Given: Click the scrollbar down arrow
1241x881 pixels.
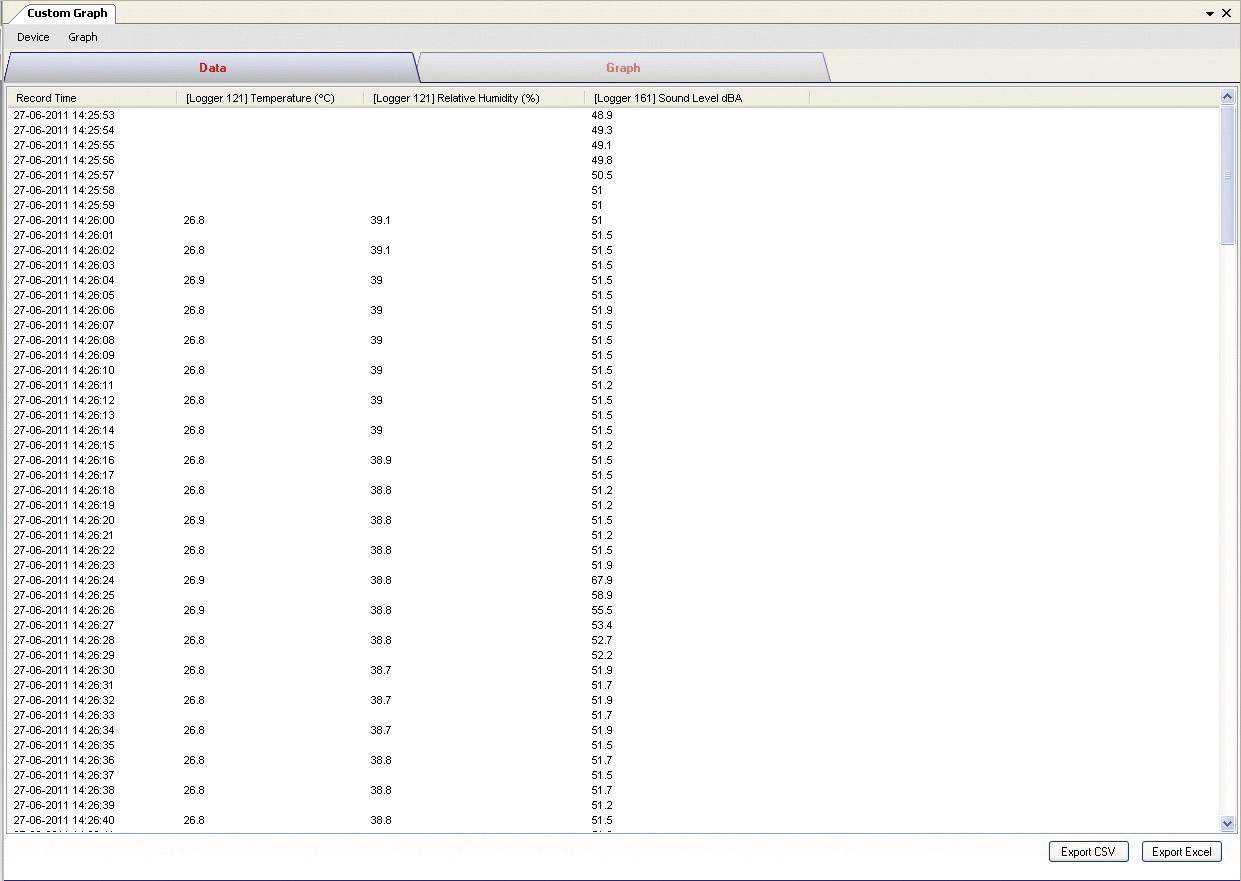Looking at the screenshot, I should 1228,823.
